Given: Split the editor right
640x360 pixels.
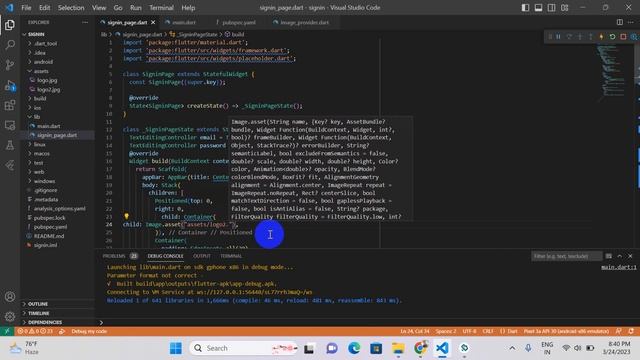Looking at the screenshot, I should (620, 22).
